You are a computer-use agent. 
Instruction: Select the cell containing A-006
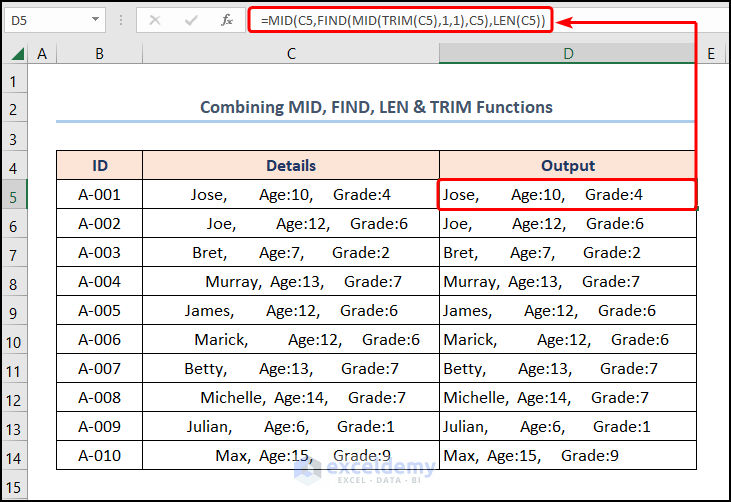click(99, 339)
